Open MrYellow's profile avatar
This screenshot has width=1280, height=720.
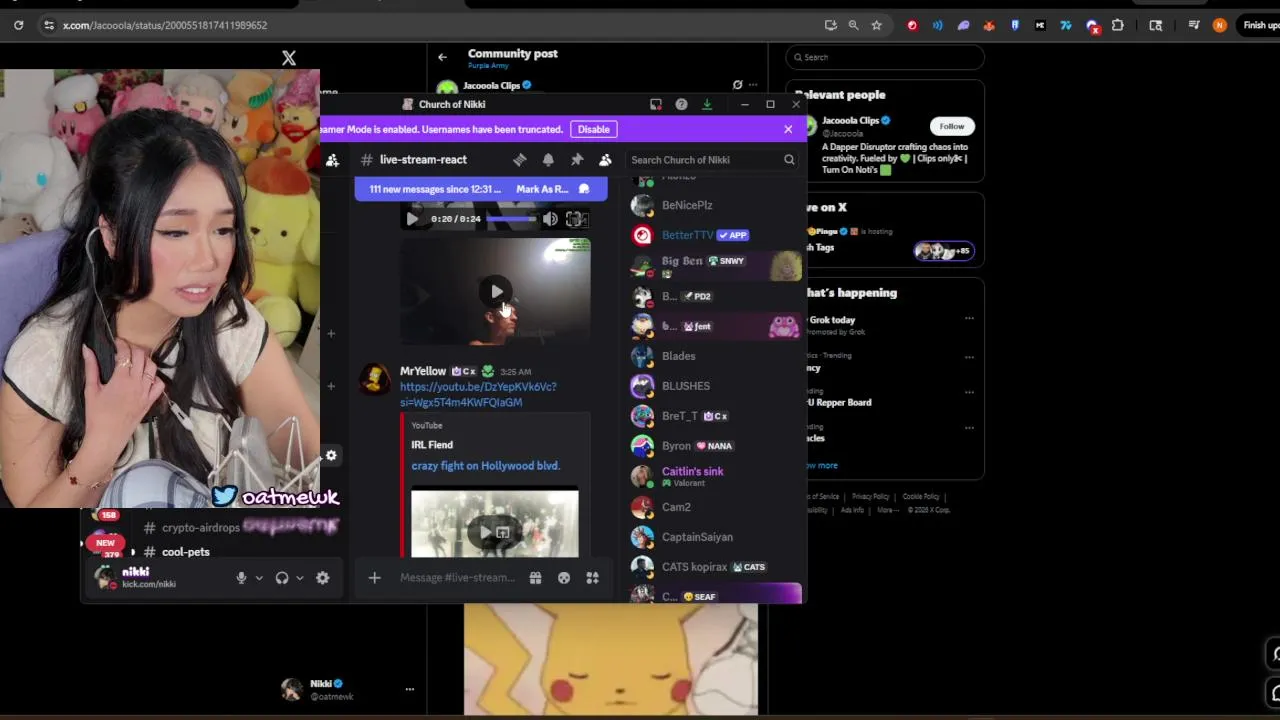[x=375, y=379]
